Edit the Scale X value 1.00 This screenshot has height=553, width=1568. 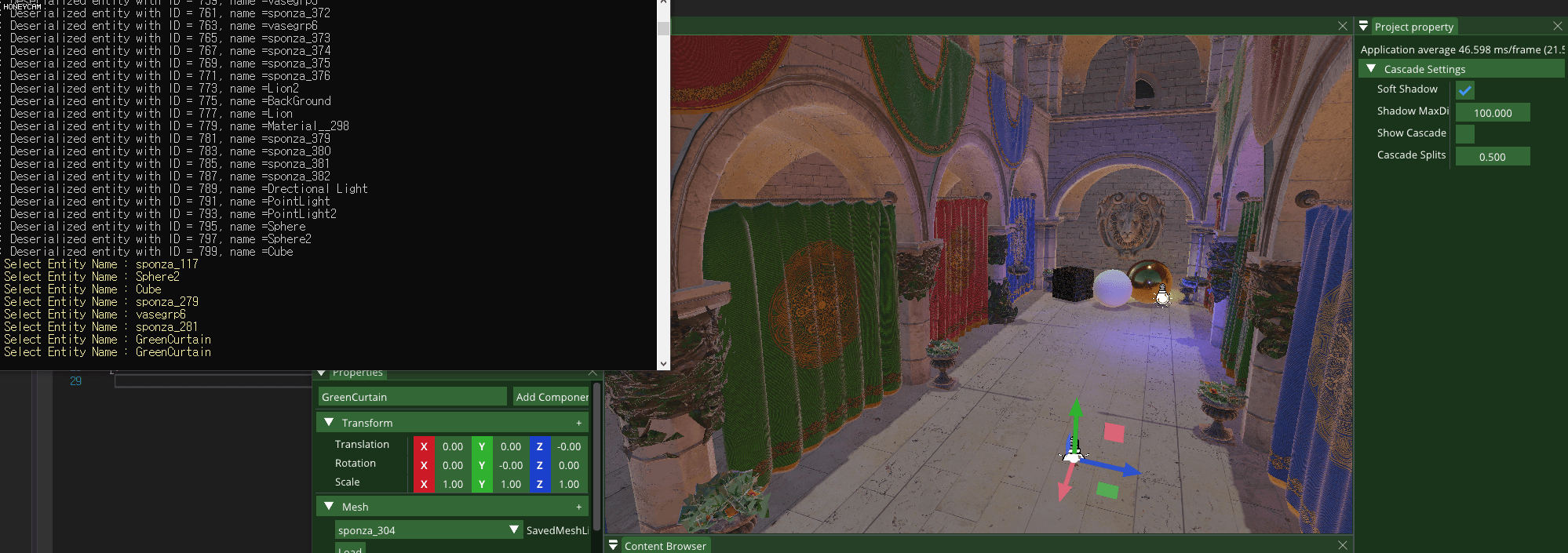453,484
